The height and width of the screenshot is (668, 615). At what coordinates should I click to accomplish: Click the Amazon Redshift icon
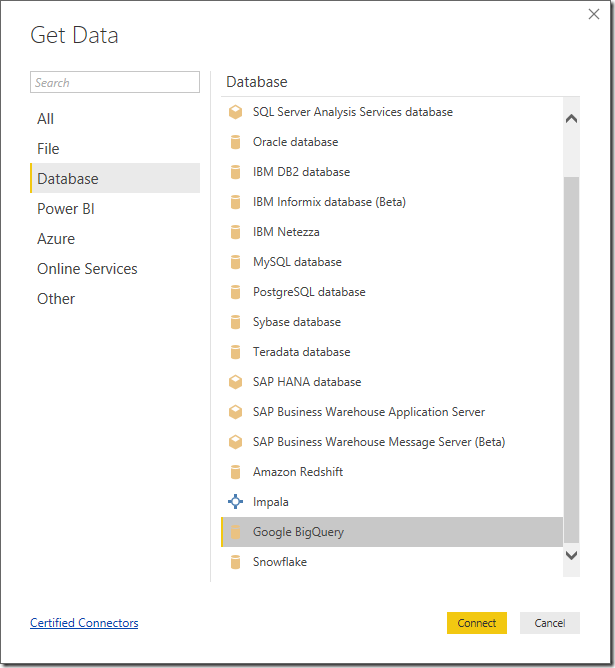(x=235, y=472)
